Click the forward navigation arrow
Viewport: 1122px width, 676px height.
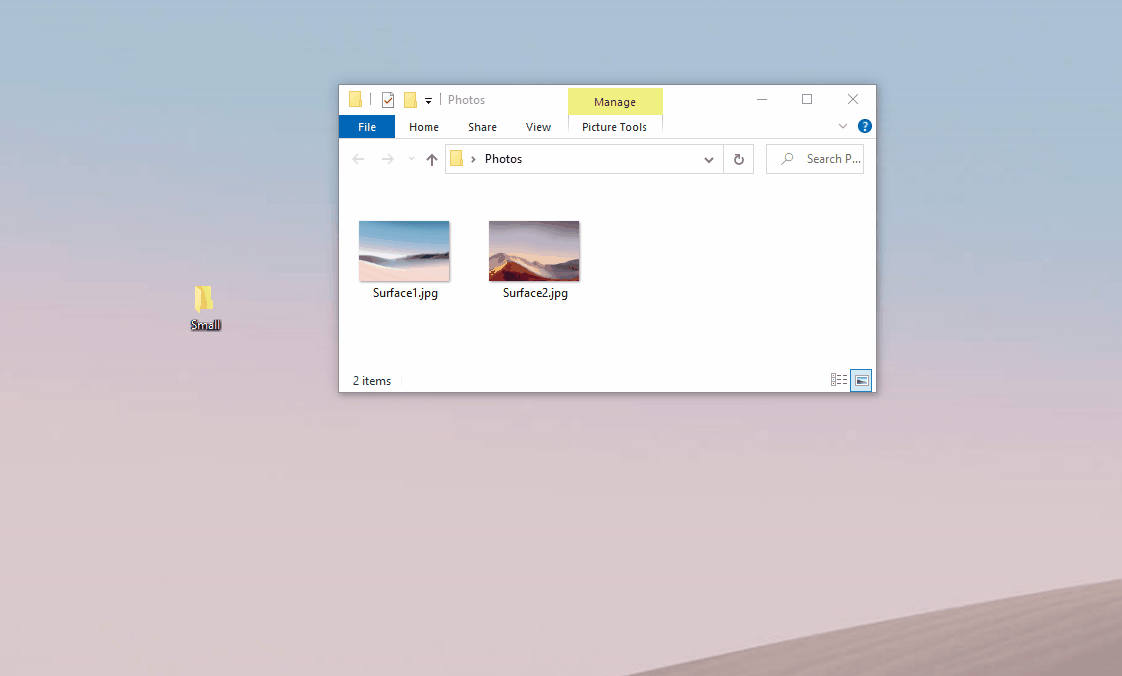tap(387, 158)
